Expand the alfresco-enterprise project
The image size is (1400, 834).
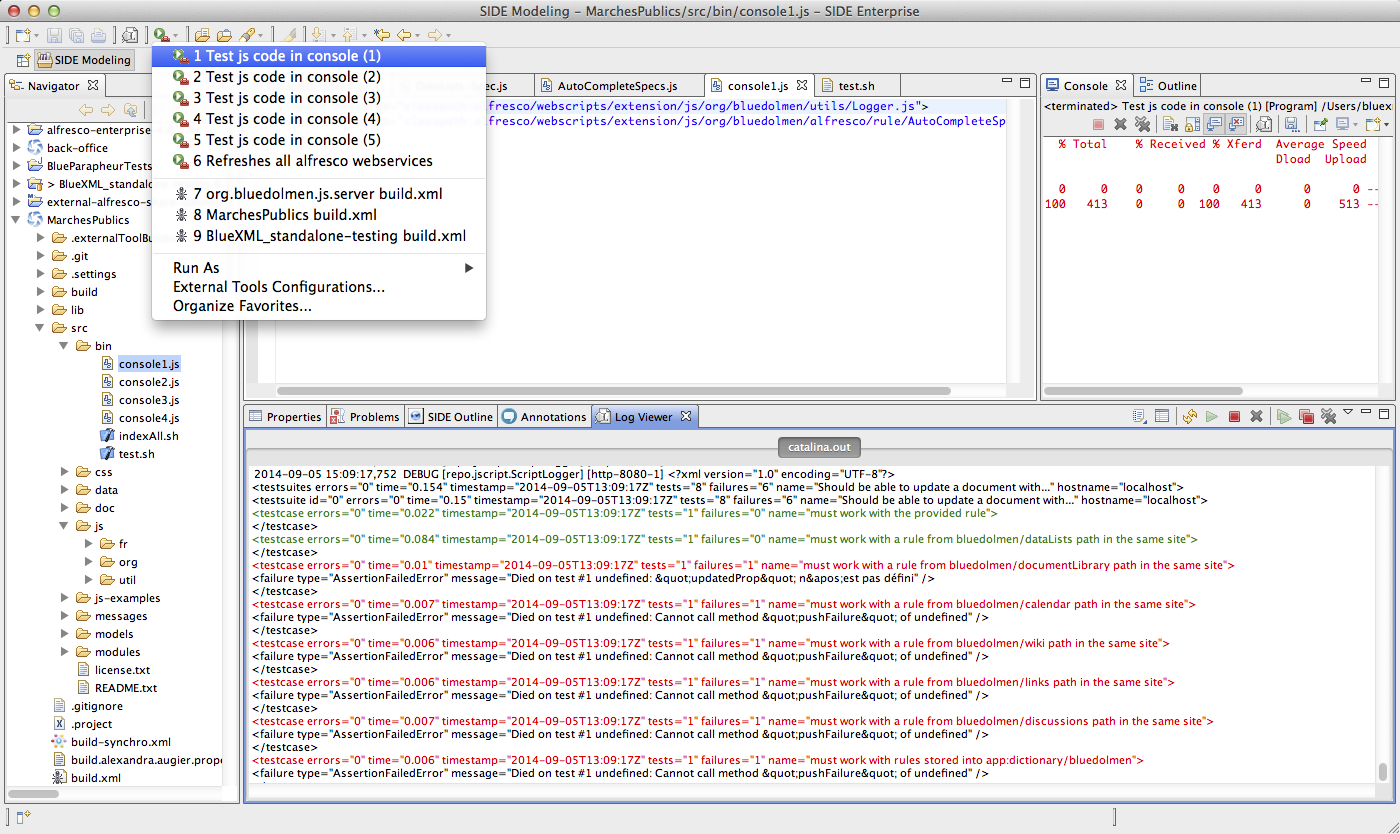16,130
